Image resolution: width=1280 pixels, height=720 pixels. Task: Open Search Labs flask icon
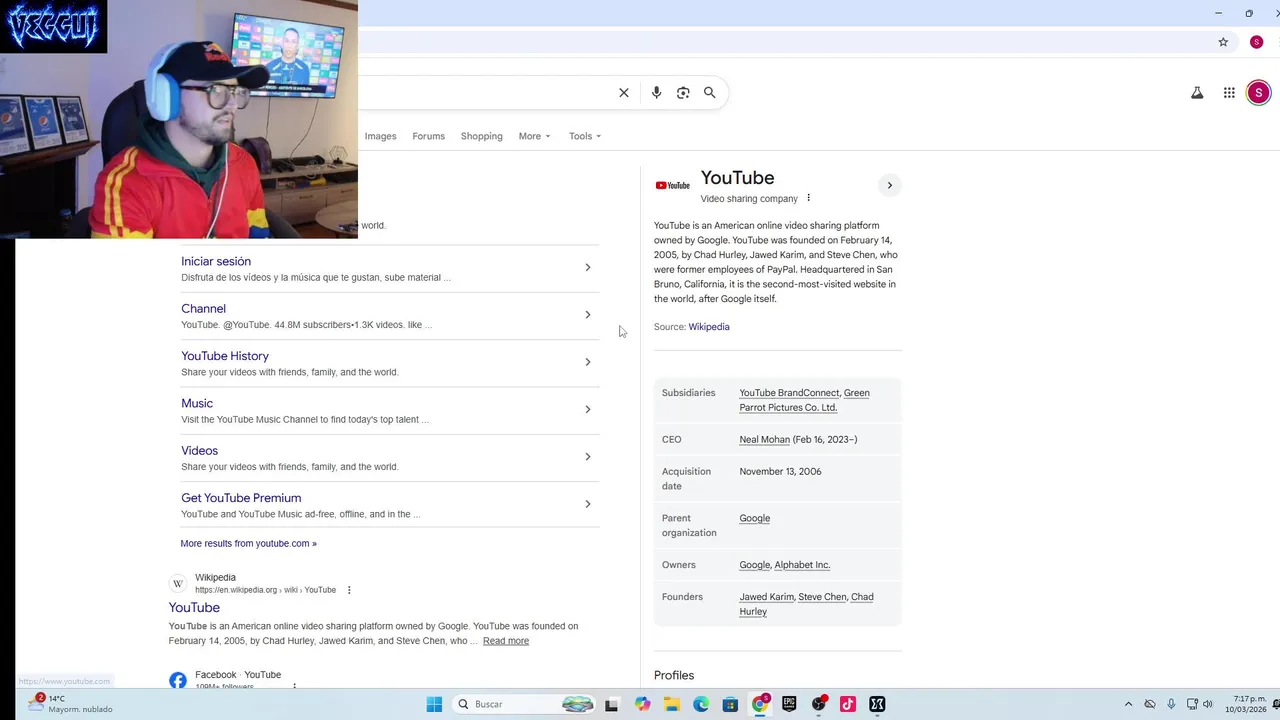[x=1197, y=93]
